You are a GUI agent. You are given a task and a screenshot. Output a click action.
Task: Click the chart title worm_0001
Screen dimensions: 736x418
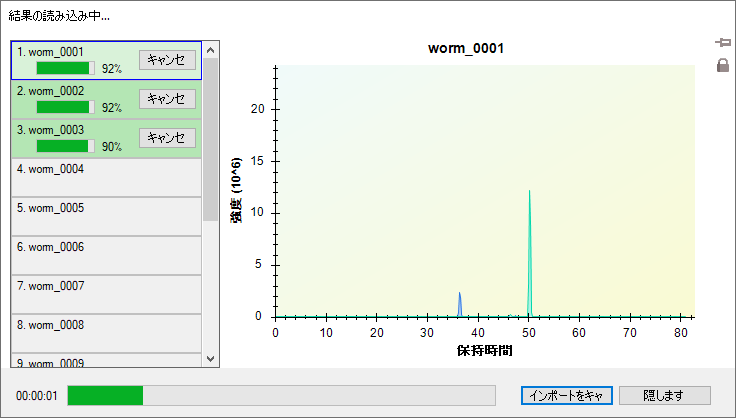[466, 48]
